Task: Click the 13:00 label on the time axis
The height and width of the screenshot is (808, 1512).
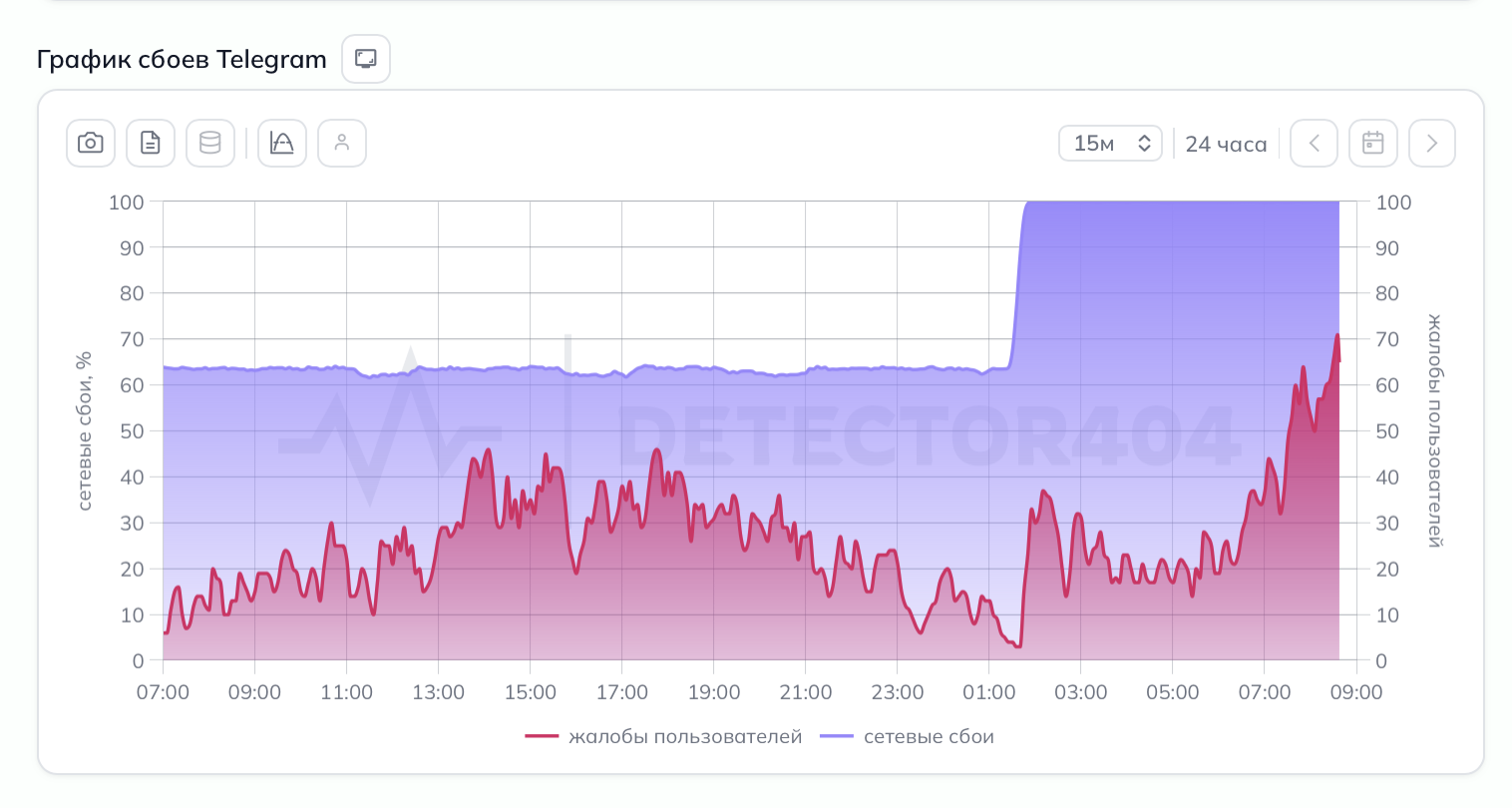Action: (438, 692)
